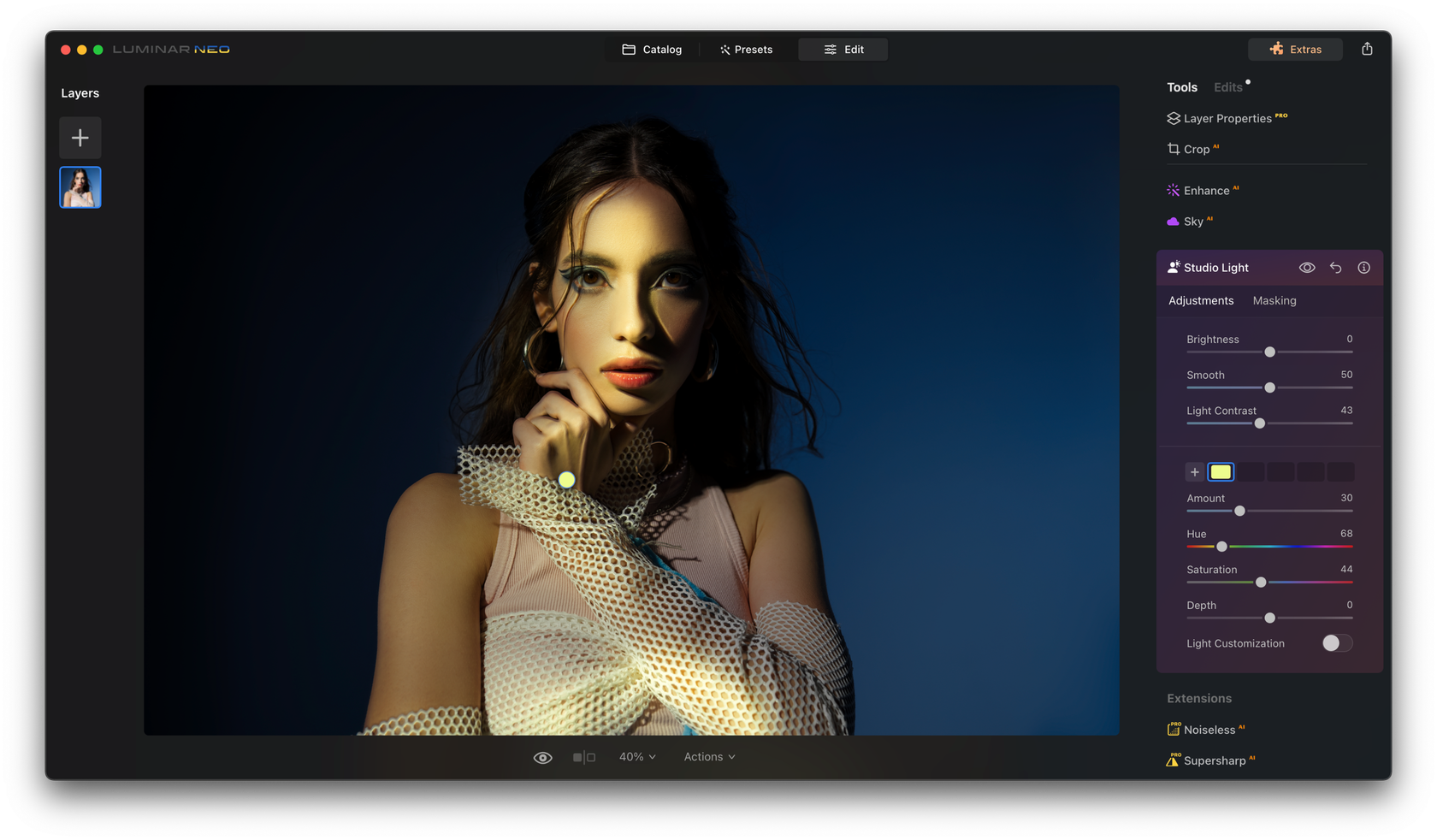Enable Light Customization
1437x840 pixels.
1336,643
